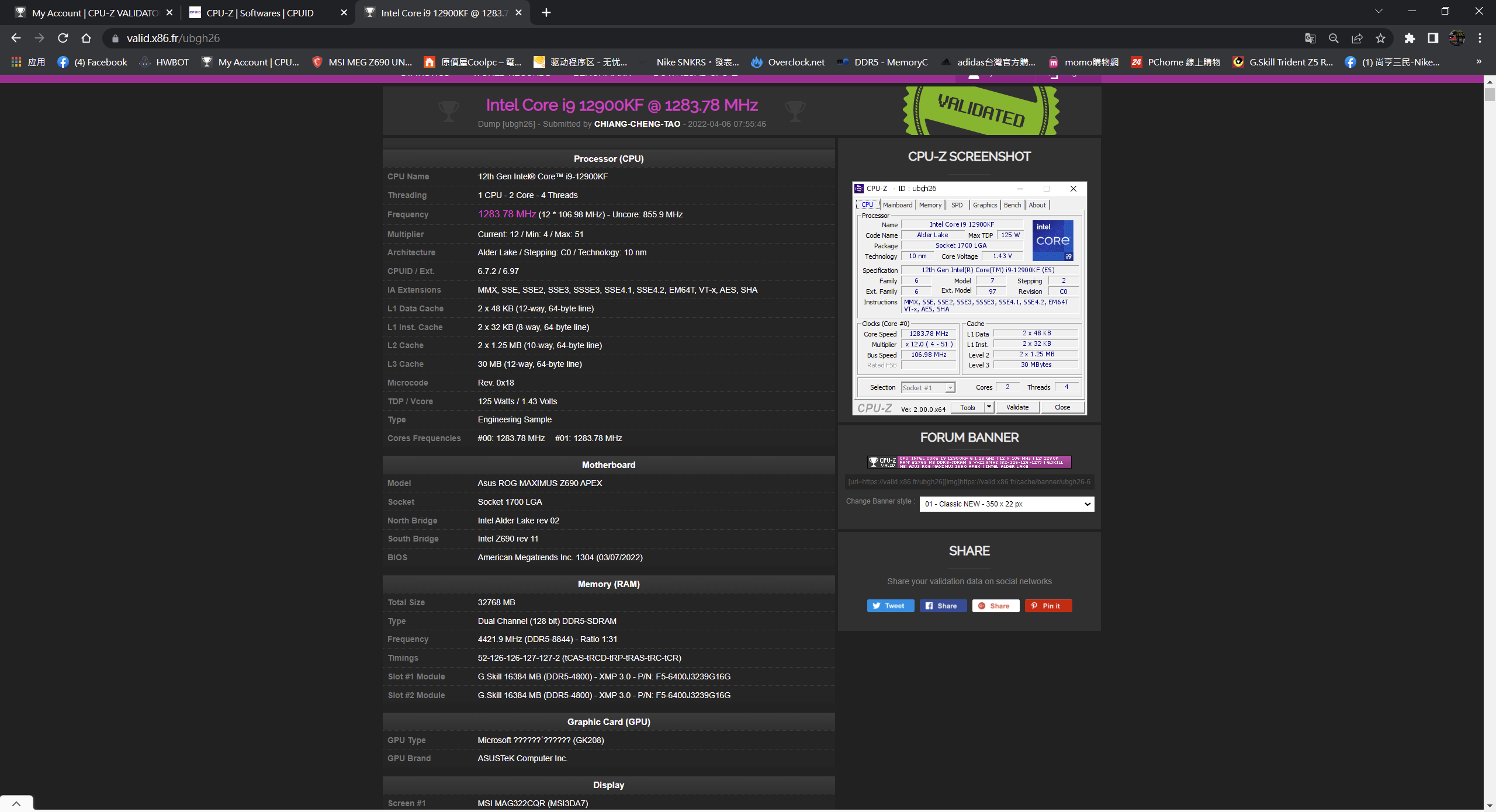Image resolution: width=1496 pixels, height=812 pixels.
Task: Open submitter CHIANG-CHENG-TAO profile link
Action: pyautogui.click(x=637, y=124)
